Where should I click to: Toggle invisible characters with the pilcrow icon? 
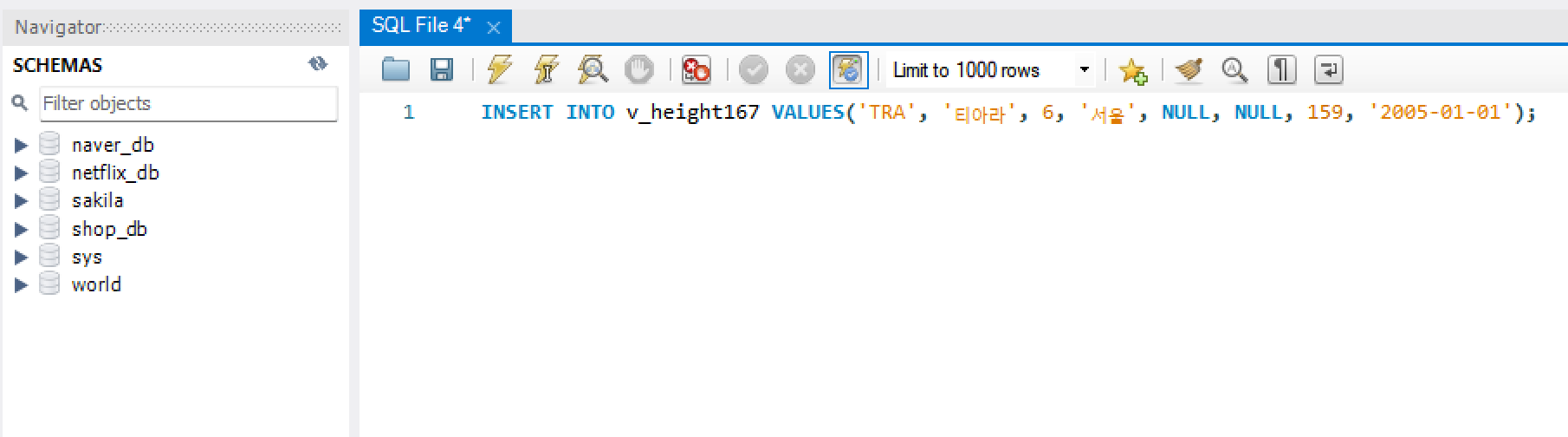click(1282, 69)
